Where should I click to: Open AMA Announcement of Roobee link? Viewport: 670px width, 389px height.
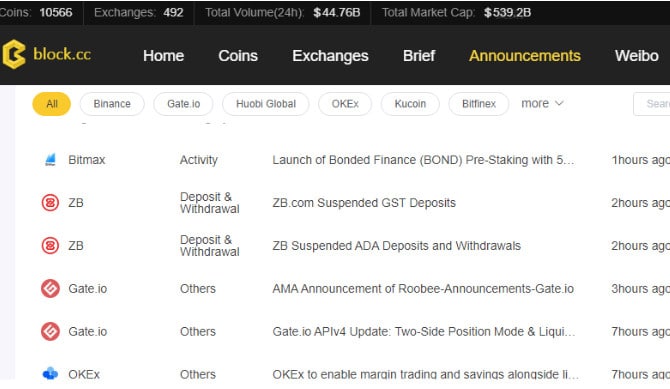(423, 289)
